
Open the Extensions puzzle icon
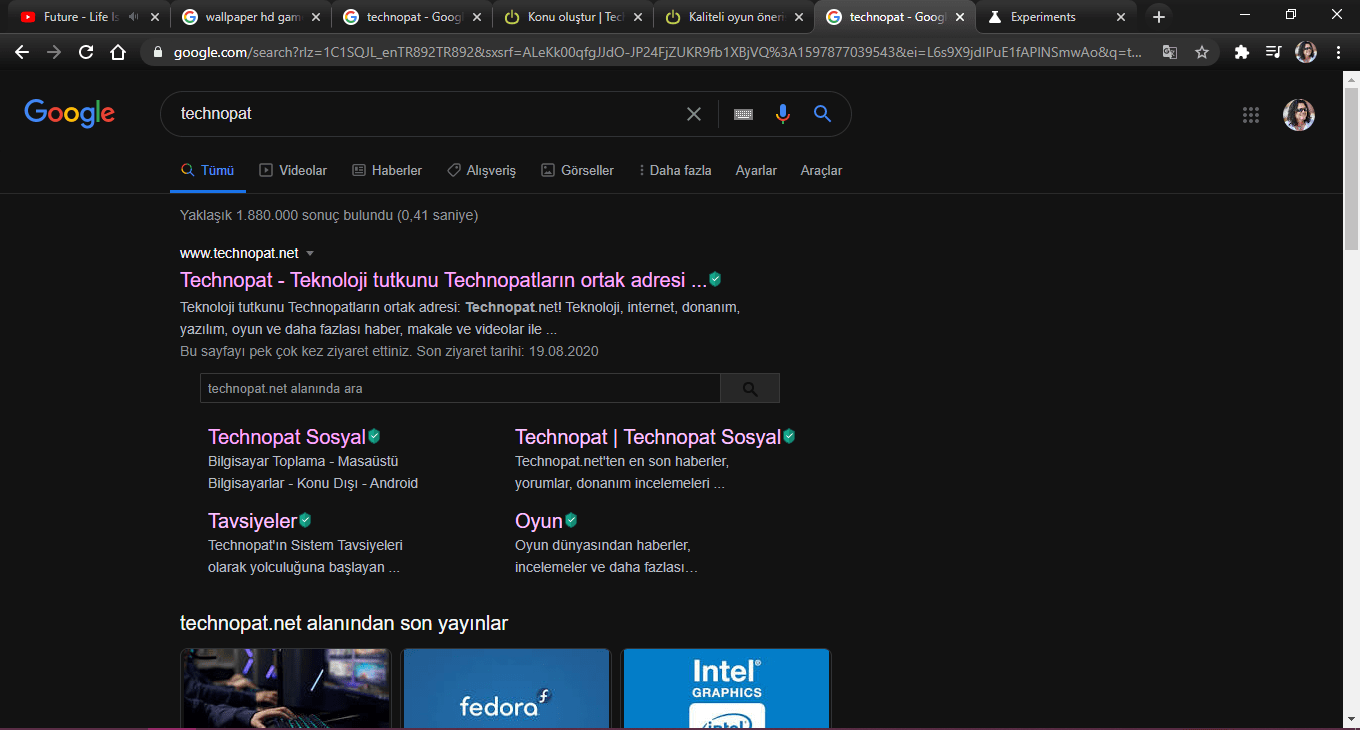tap(1242, 53)
